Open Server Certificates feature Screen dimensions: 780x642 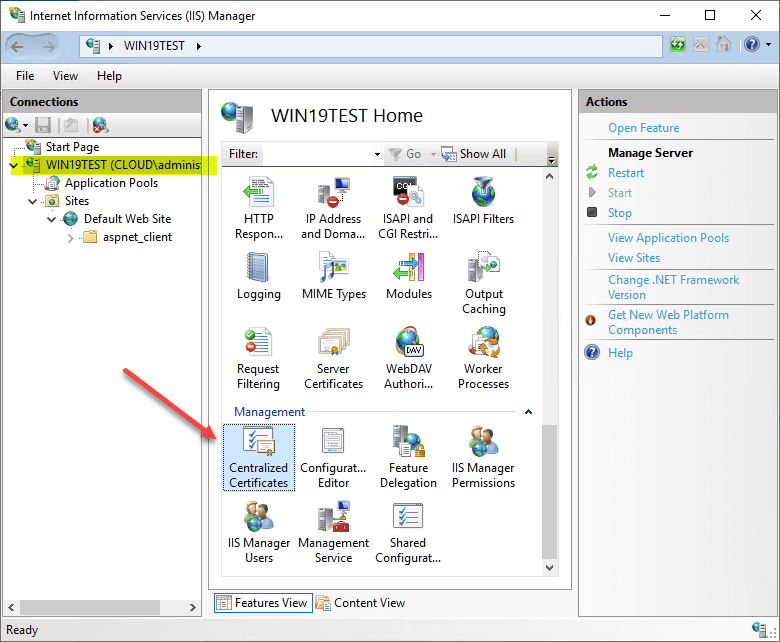click(333, 358)
